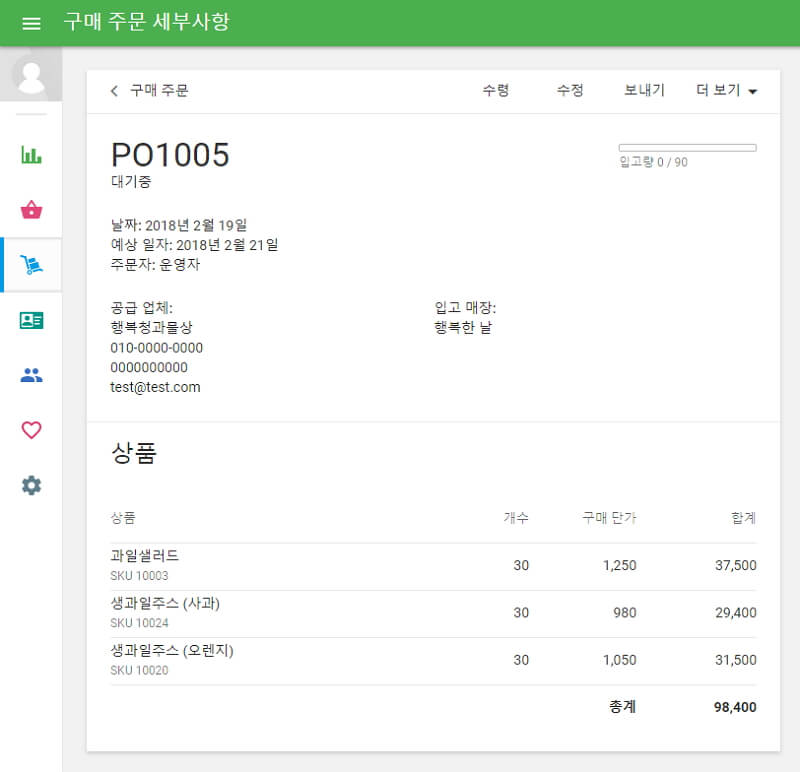Open the inventory hand truck icon
Image resolution: width=800 pixels, height=772 pixels.
coord(31,265)
